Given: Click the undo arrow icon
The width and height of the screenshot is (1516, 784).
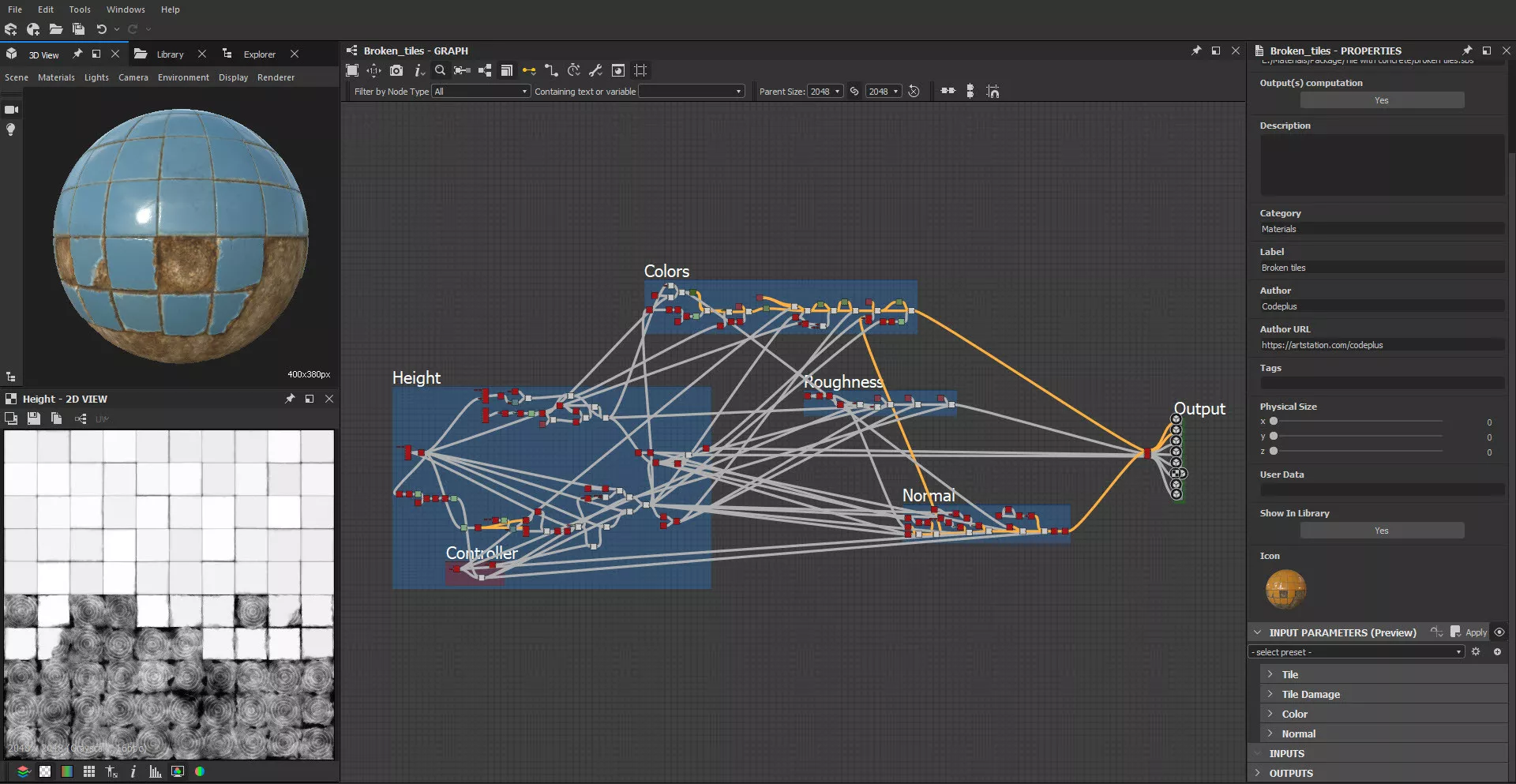Looking at the screenshot, I should click(101, 29).
